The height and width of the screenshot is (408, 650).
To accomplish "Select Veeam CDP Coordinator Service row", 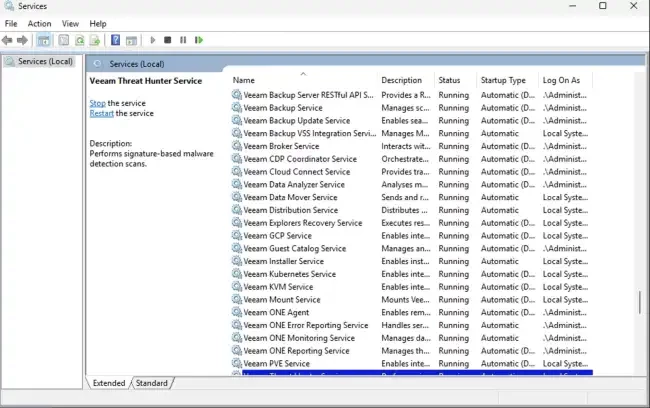I will tap(411, 159).
